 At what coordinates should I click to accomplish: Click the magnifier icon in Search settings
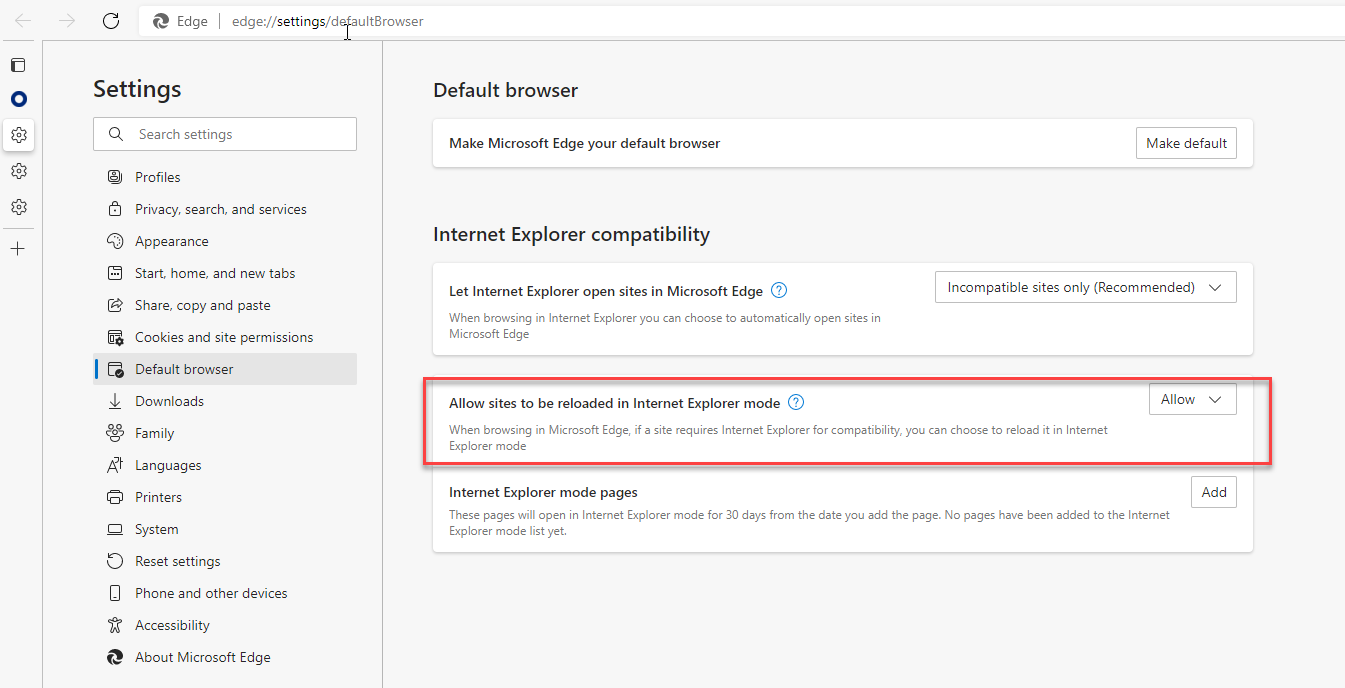tap(116, 134)
